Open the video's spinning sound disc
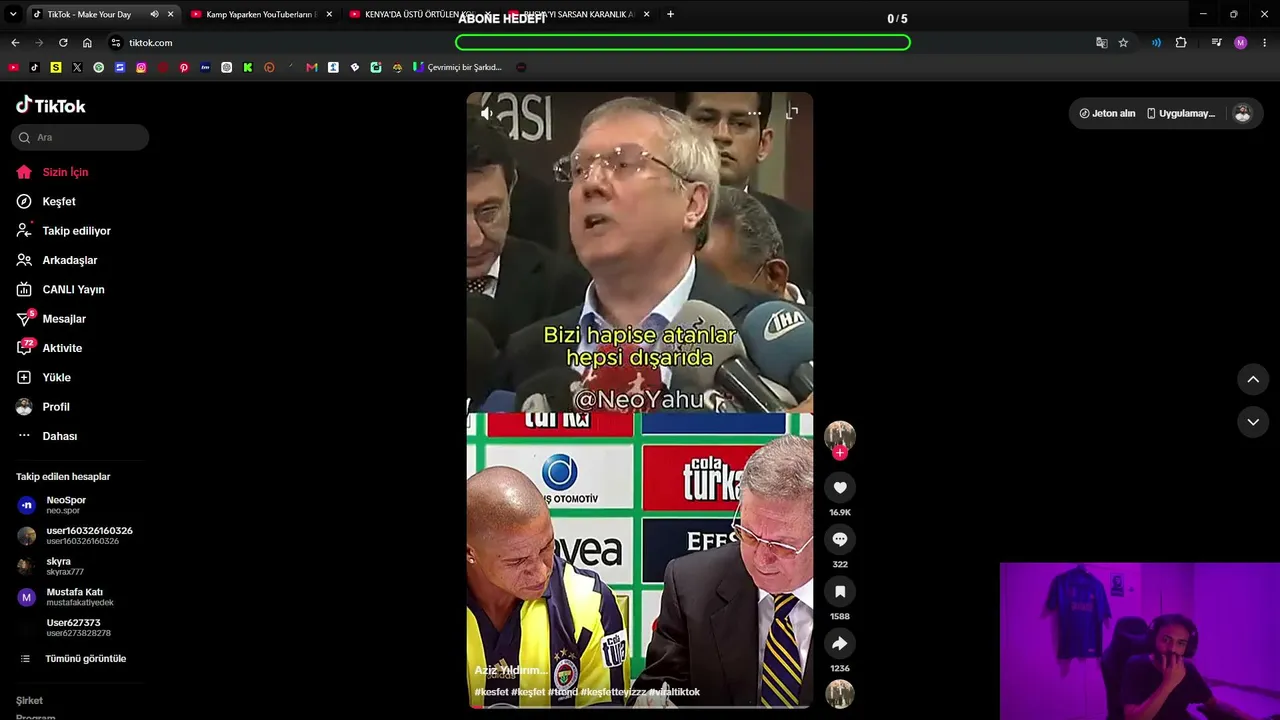 click(840, 694)
